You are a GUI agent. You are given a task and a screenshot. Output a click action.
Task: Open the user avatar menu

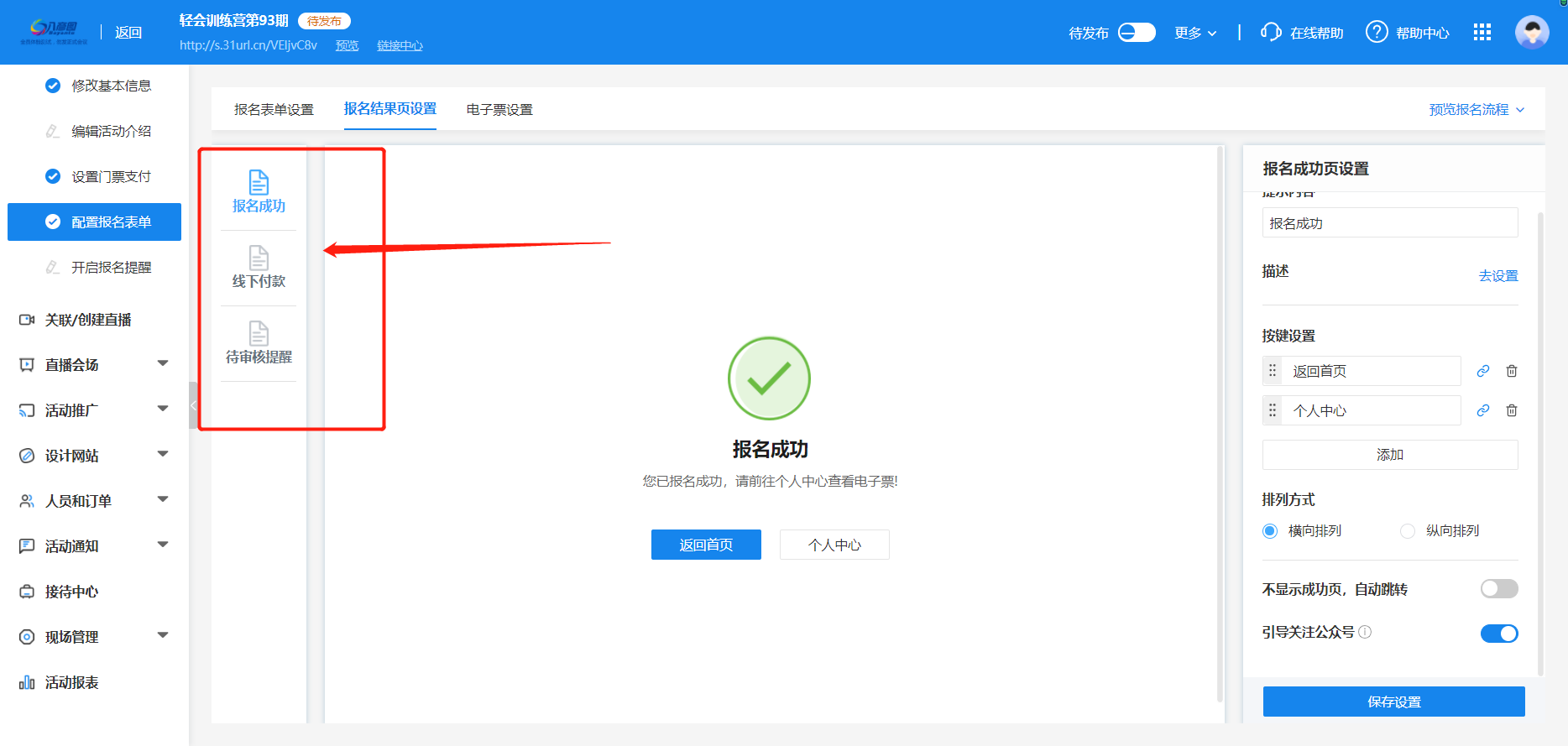(x=1532, y=32)
